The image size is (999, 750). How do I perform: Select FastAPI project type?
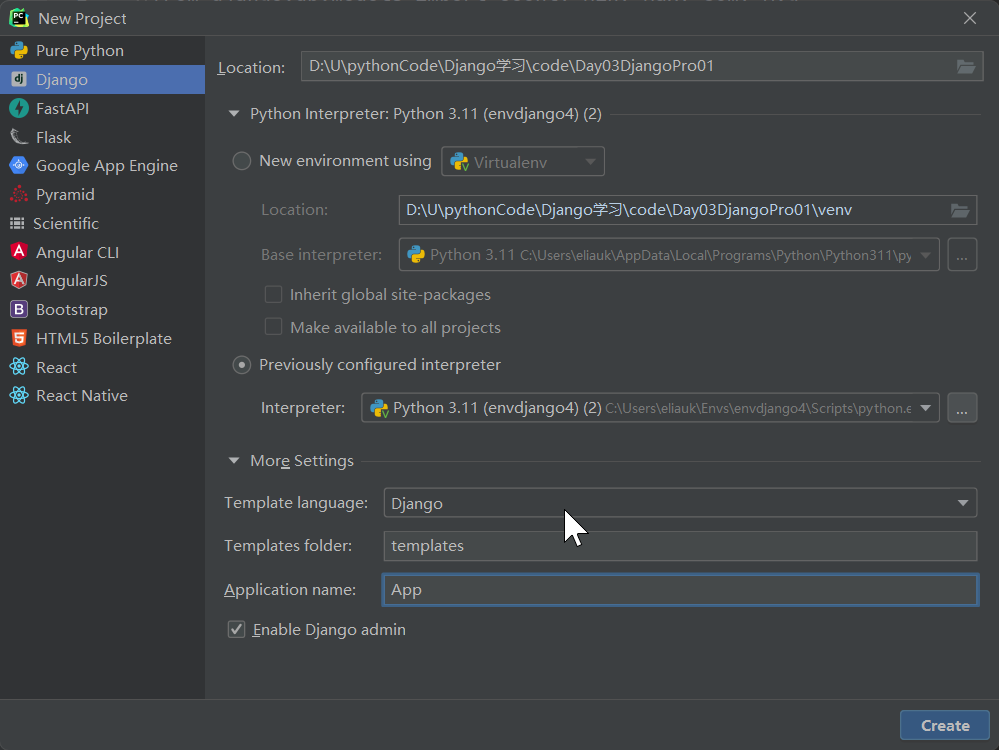coord(102,108)
